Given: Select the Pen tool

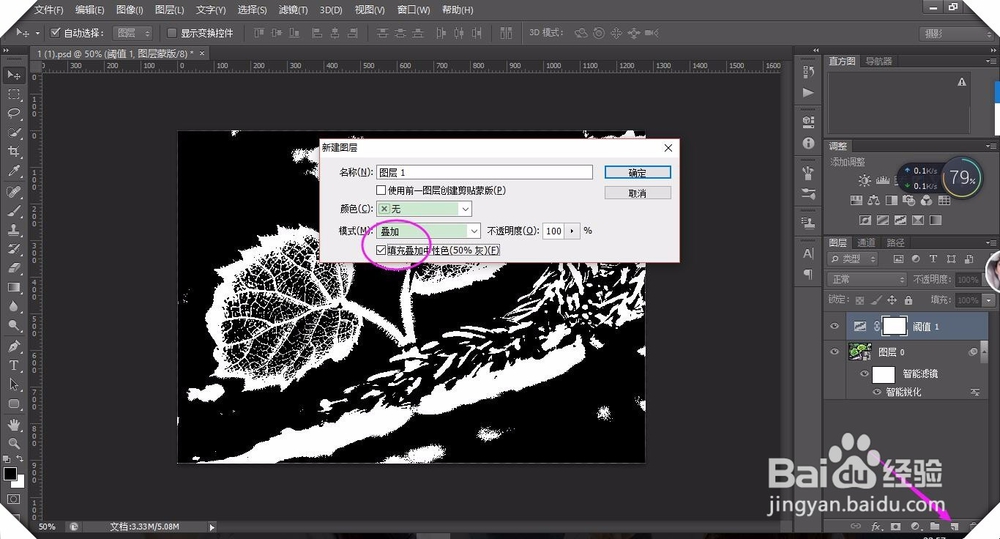Looking at the screenshot, I should tap(13, 346).
